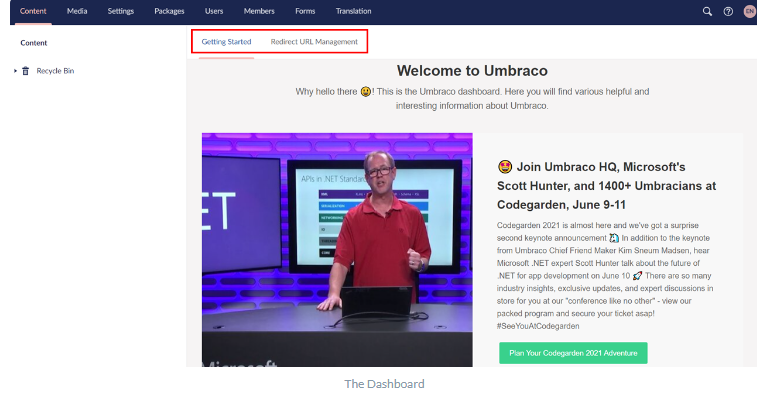Click the #SeeYouAtCodegarden hashtag text
This screenshot has height=402, width=757.
point(538,326)
